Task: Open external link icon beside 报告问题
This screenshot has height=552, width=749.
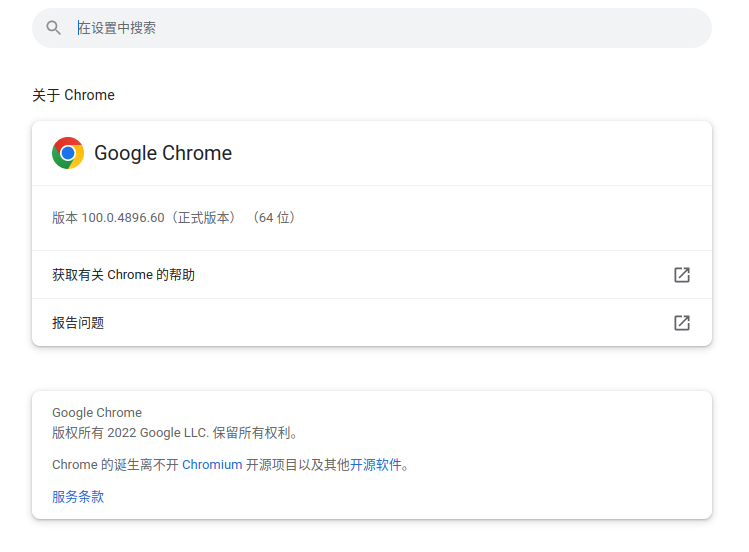Action: (682, 323)
